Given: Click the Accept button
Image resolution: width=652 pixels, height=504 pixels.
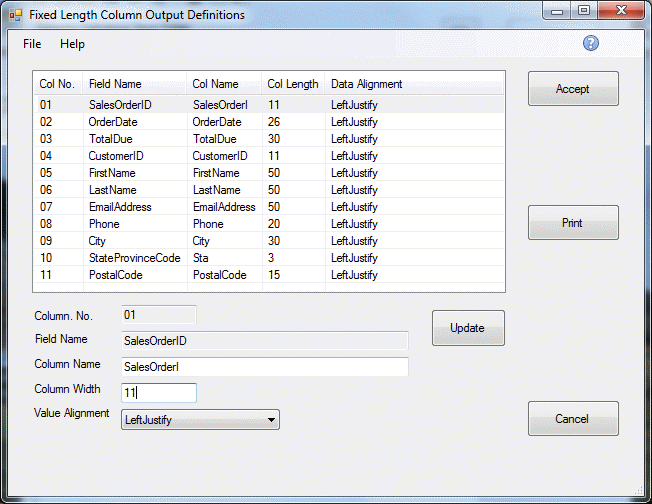Looking at the screenshot, I should (573, 89).
